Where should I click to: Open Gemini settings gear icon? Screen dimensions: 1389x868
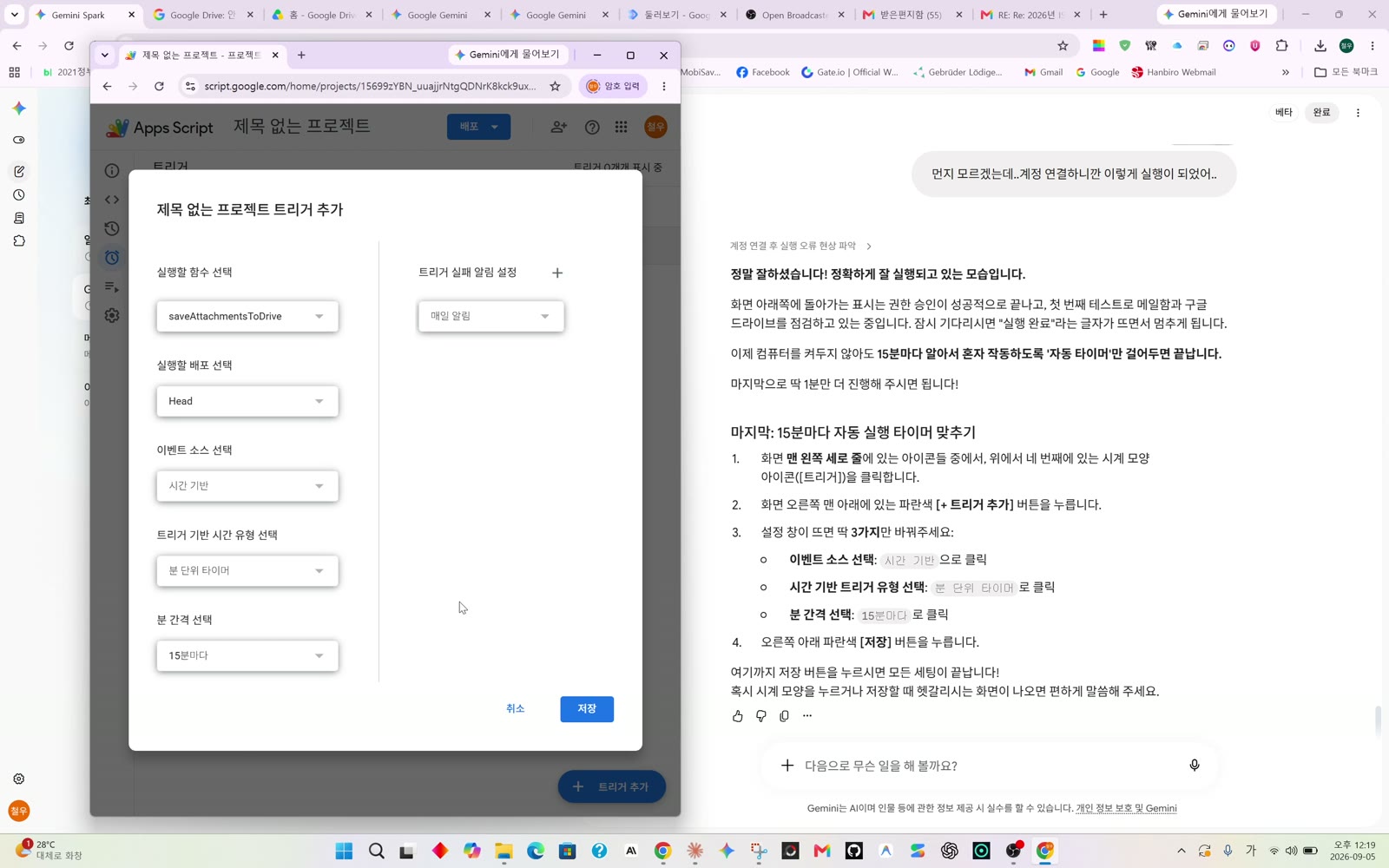19,779
